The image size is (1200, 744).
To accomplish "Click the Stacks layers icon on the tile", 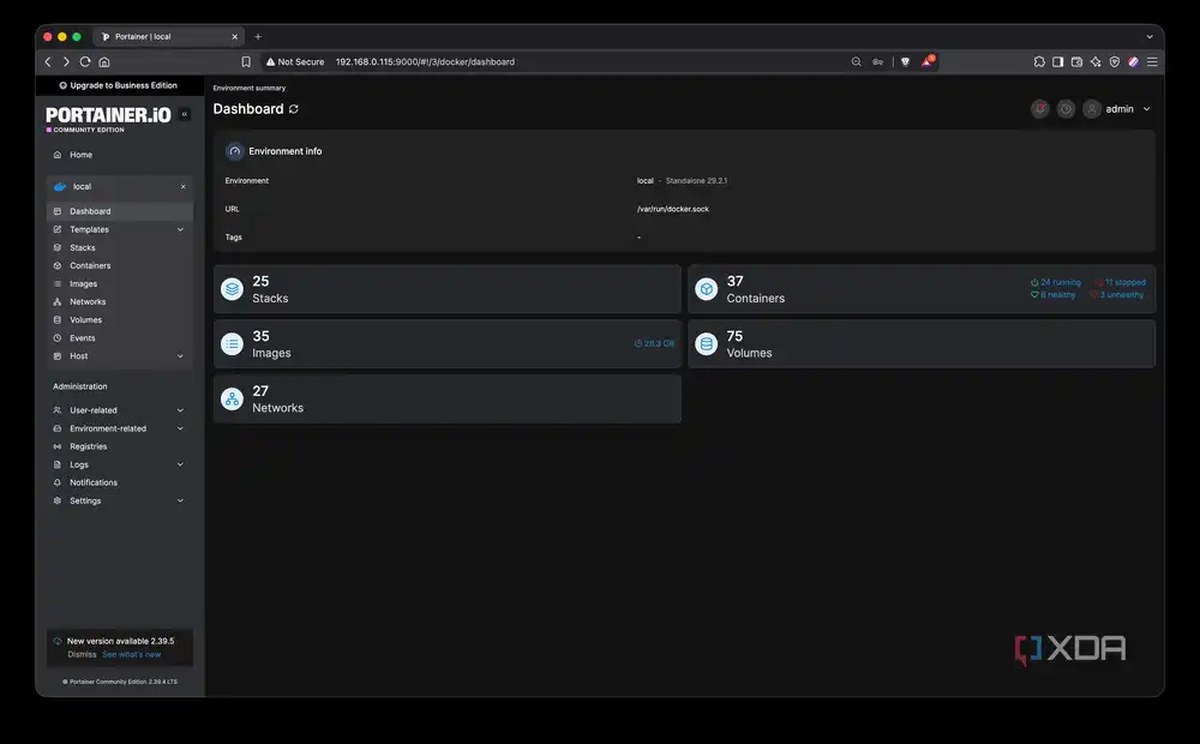I will 232,290.
